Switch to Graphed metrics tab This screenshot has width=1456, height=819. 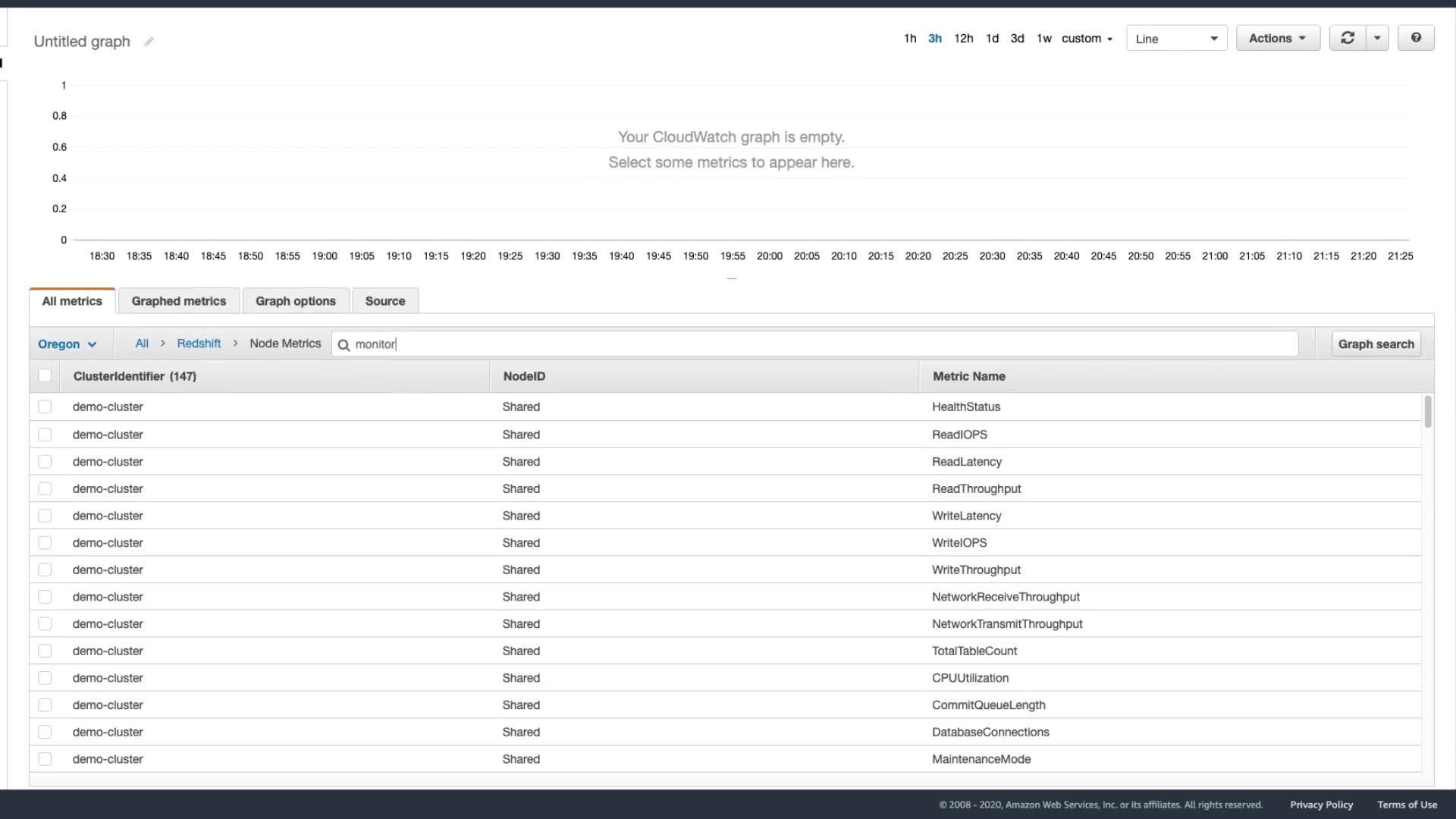[x=178, y=301]
